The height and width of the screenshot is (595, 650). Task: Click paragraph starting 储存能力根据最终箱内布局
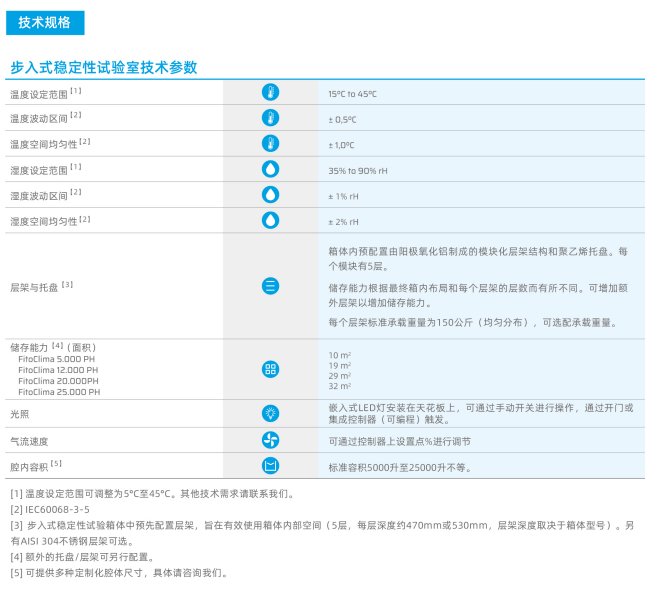click(x=478, y=296)
